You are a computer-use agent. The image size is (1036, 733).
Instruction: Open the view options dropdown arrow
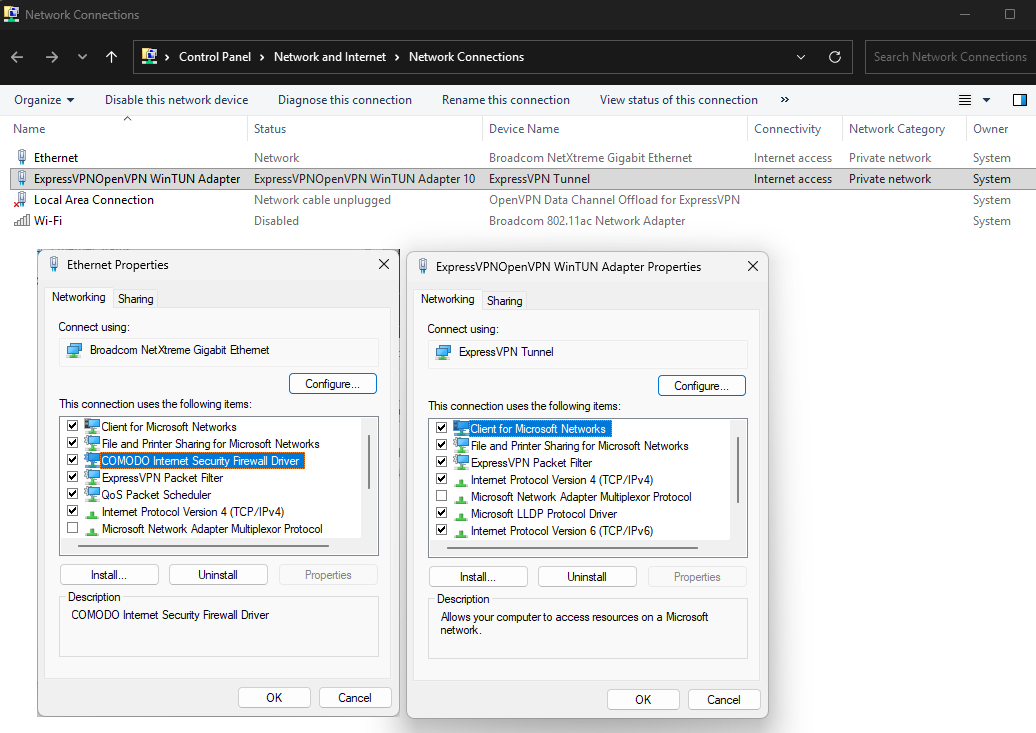pyautogui.click(x=986, y=100)
